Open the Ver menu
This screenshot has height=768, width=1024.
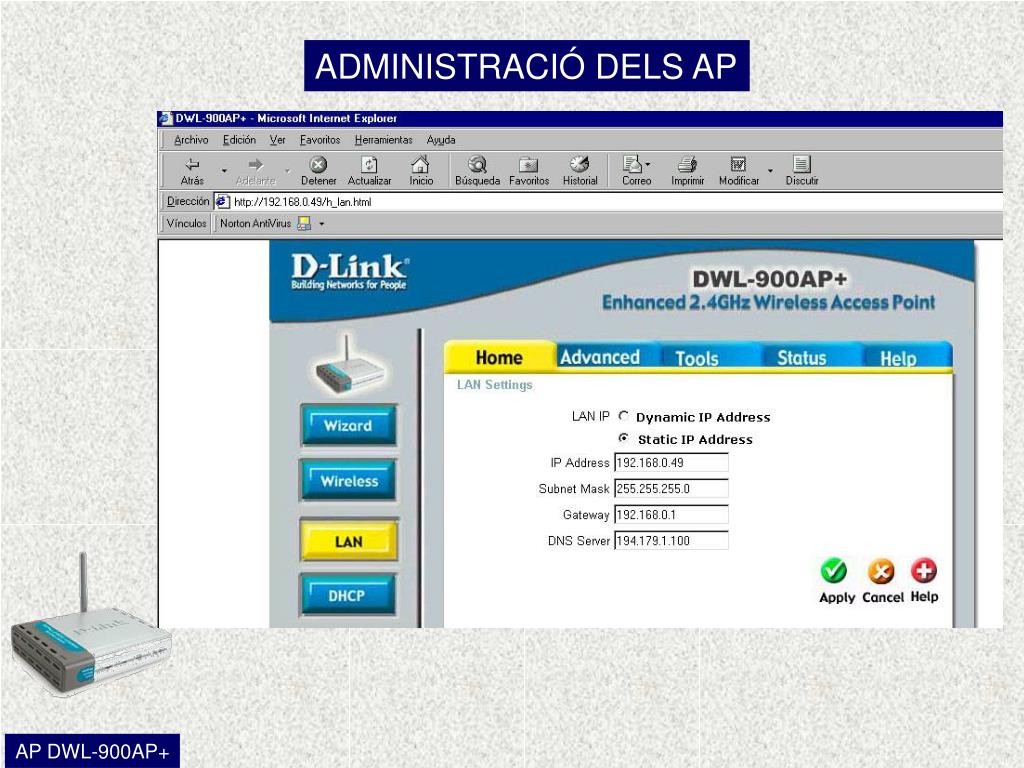tap(278, 140)
